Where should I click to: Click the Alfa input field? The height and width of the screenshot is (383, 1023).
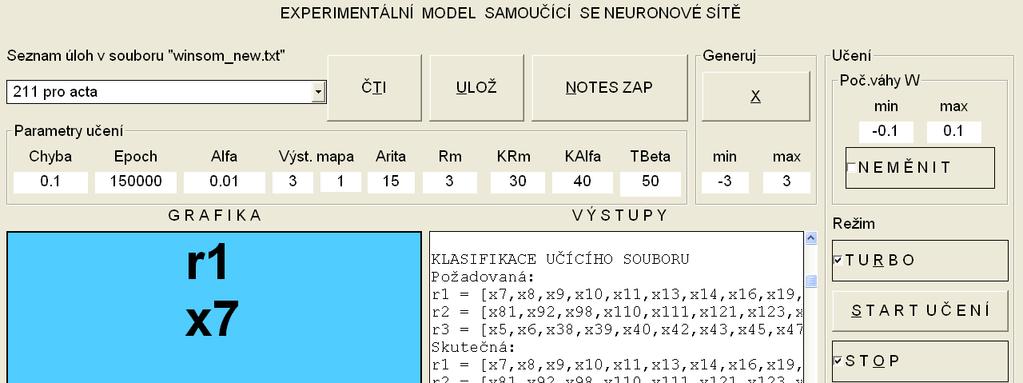coord(224,182)
